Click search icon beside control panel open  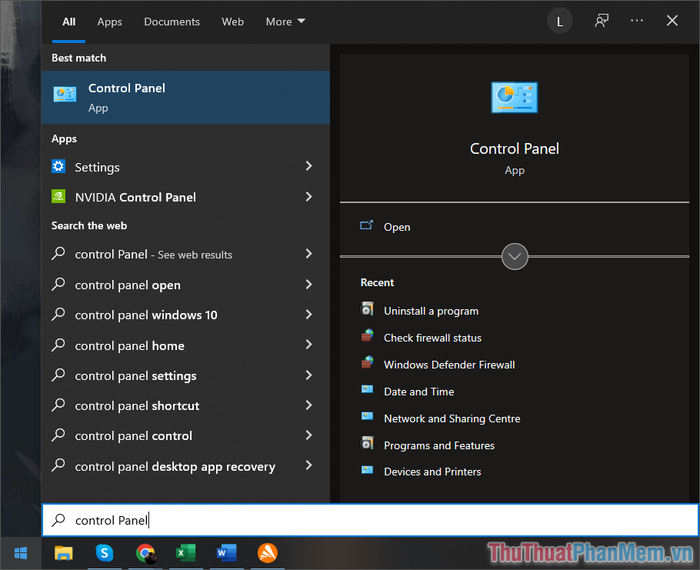coord(58,284)
